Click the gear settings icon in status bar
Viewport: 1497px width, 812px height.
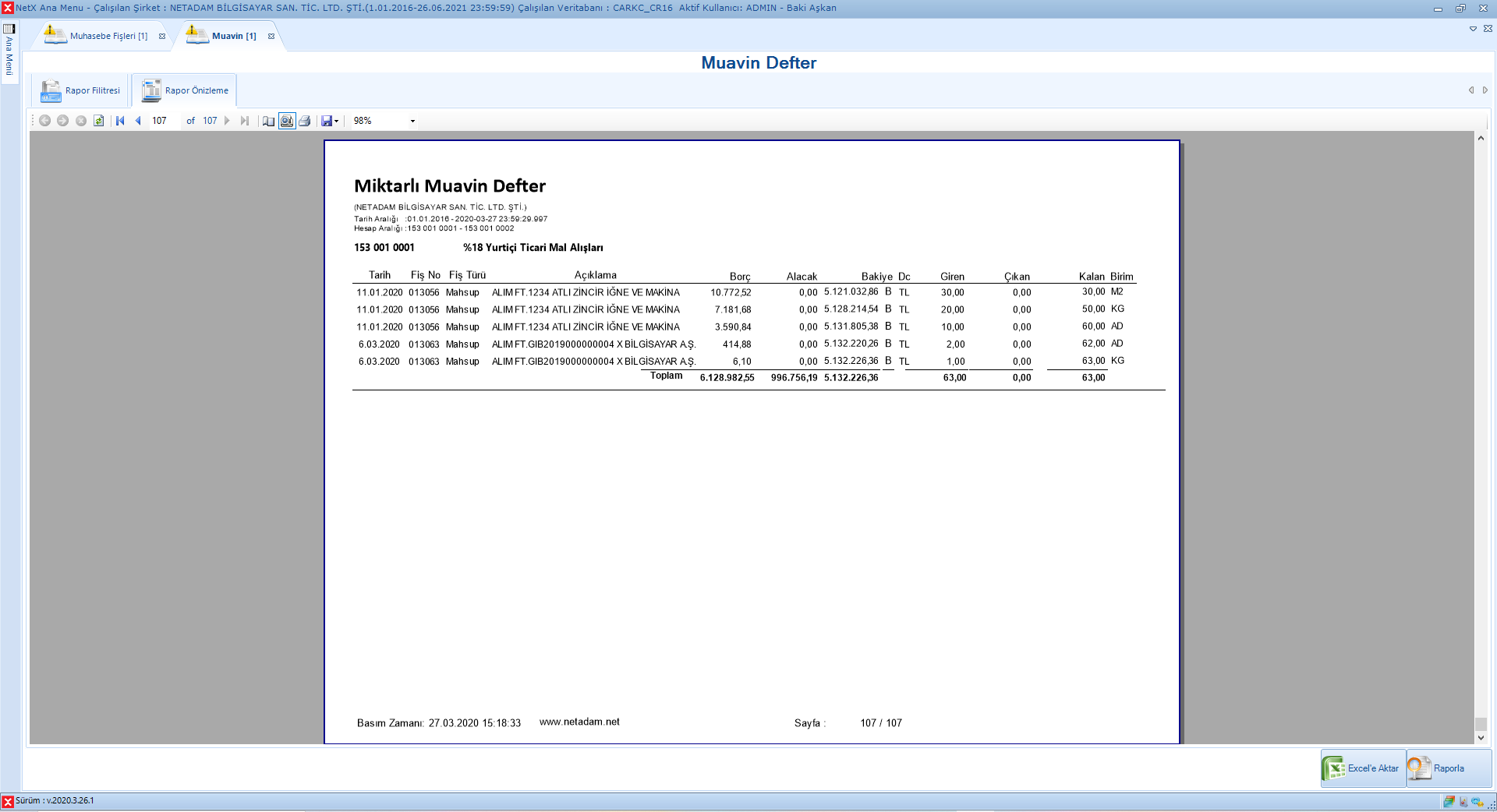coord(1477,801)
